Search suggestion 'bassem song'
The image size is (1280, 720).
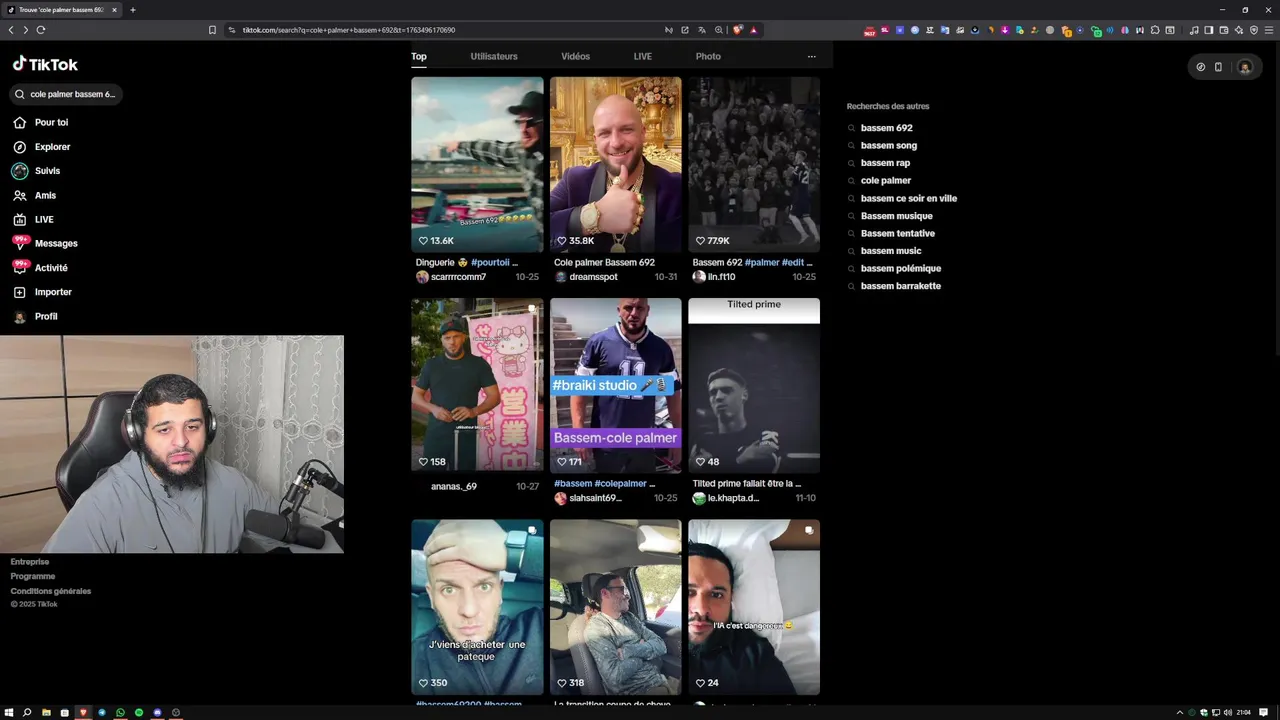[888, 146]
